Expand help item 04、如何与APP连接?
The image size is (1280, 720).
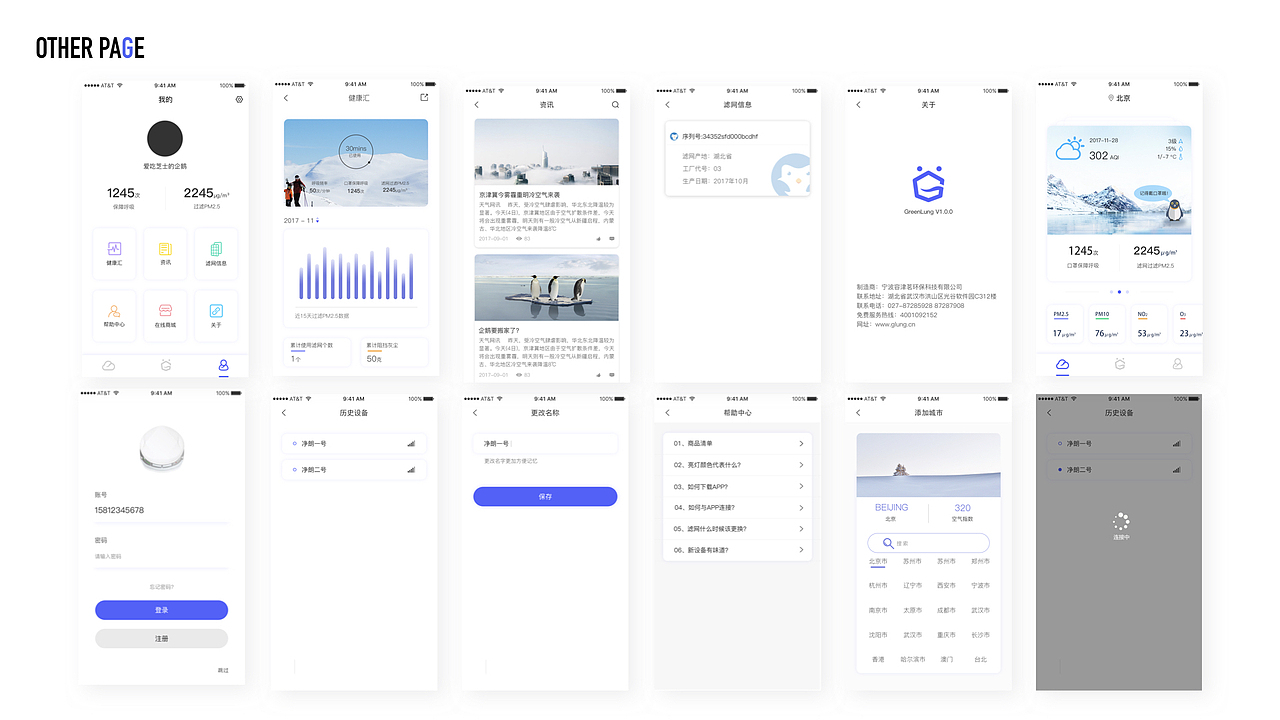(x=737, y=507)
